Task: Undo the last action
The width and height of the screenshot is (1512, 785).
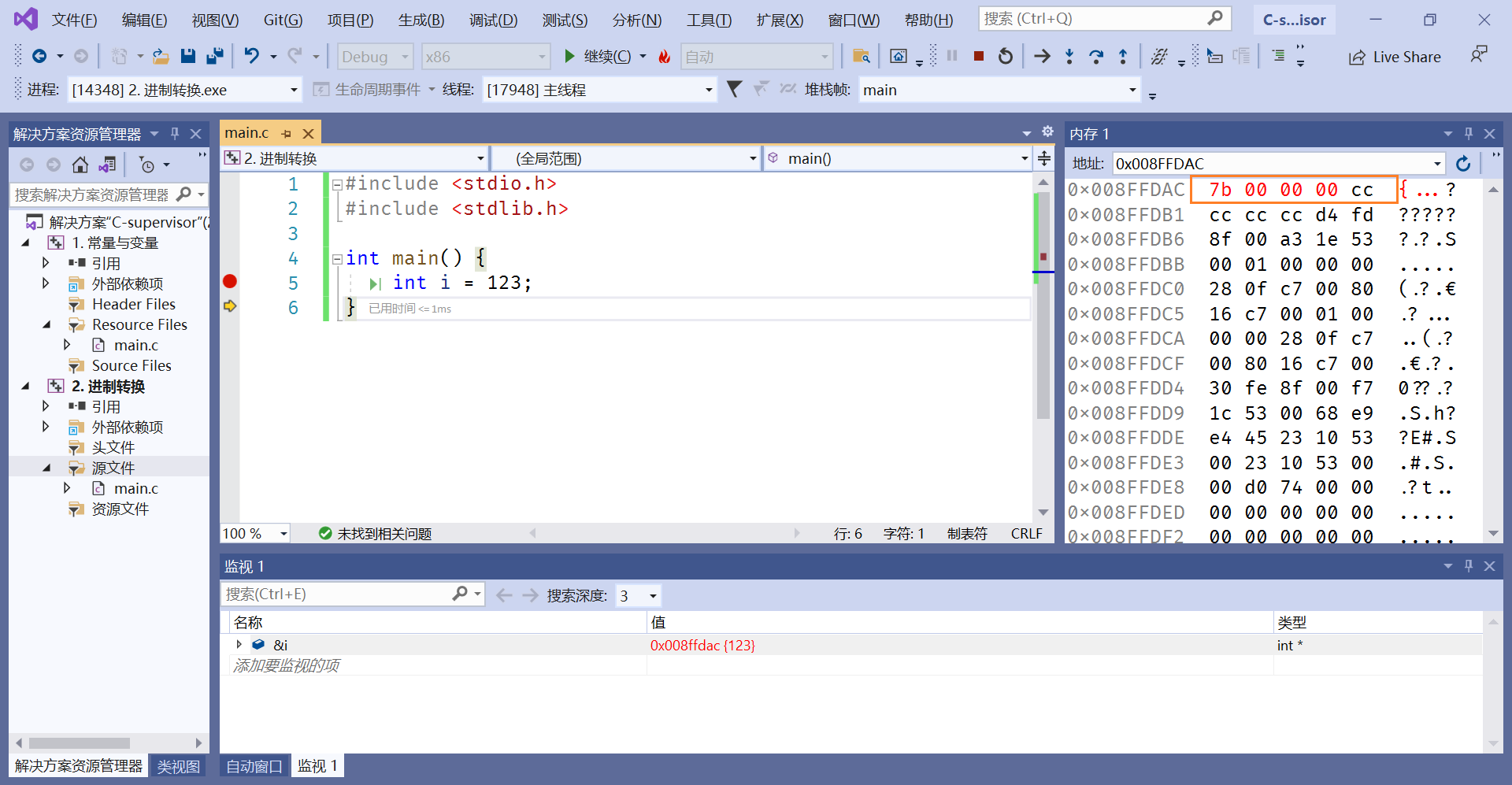Action: [x=251, y=56]
